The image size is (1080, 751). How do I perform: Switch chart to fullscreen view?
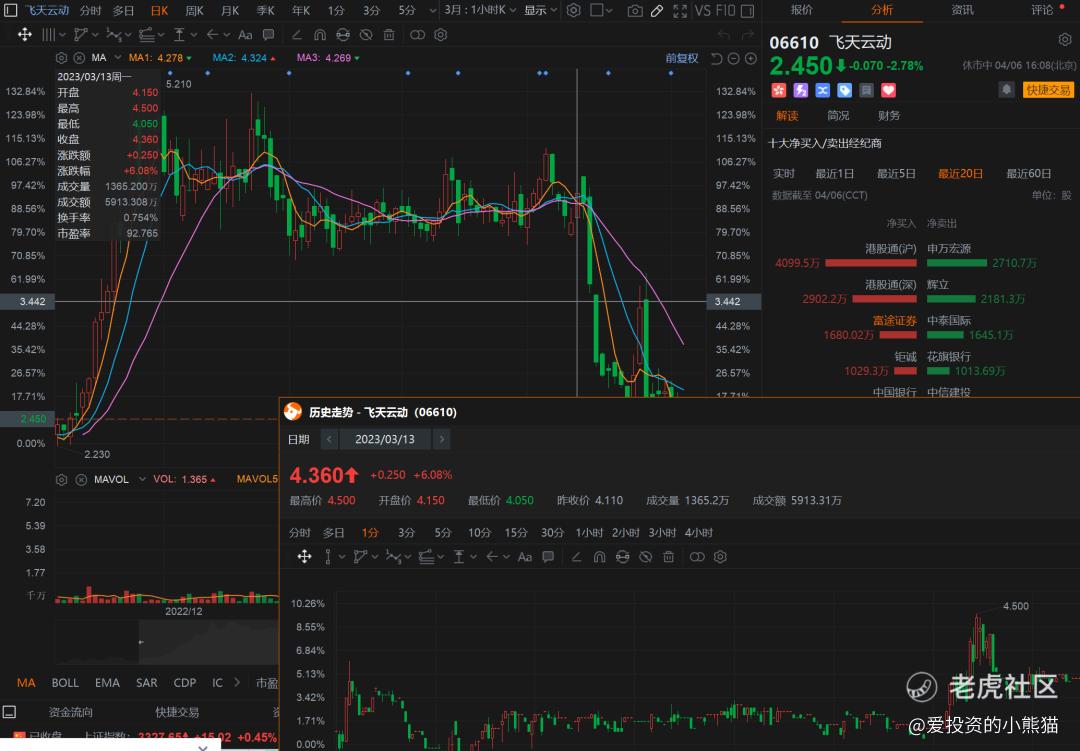click(680, 10)
